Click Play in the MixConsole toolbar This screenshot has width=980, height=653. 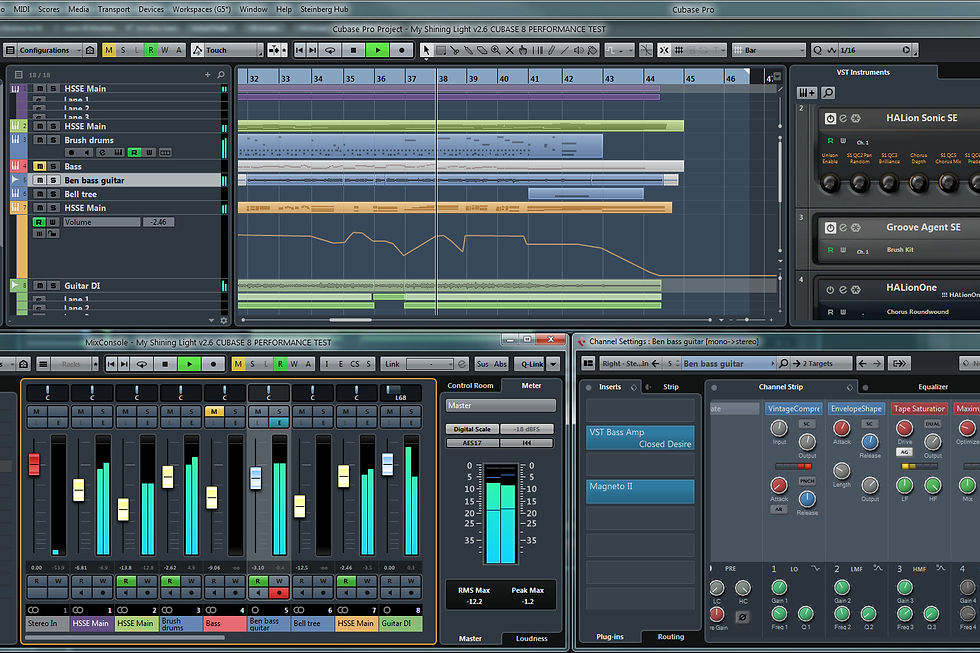[189, 364]
